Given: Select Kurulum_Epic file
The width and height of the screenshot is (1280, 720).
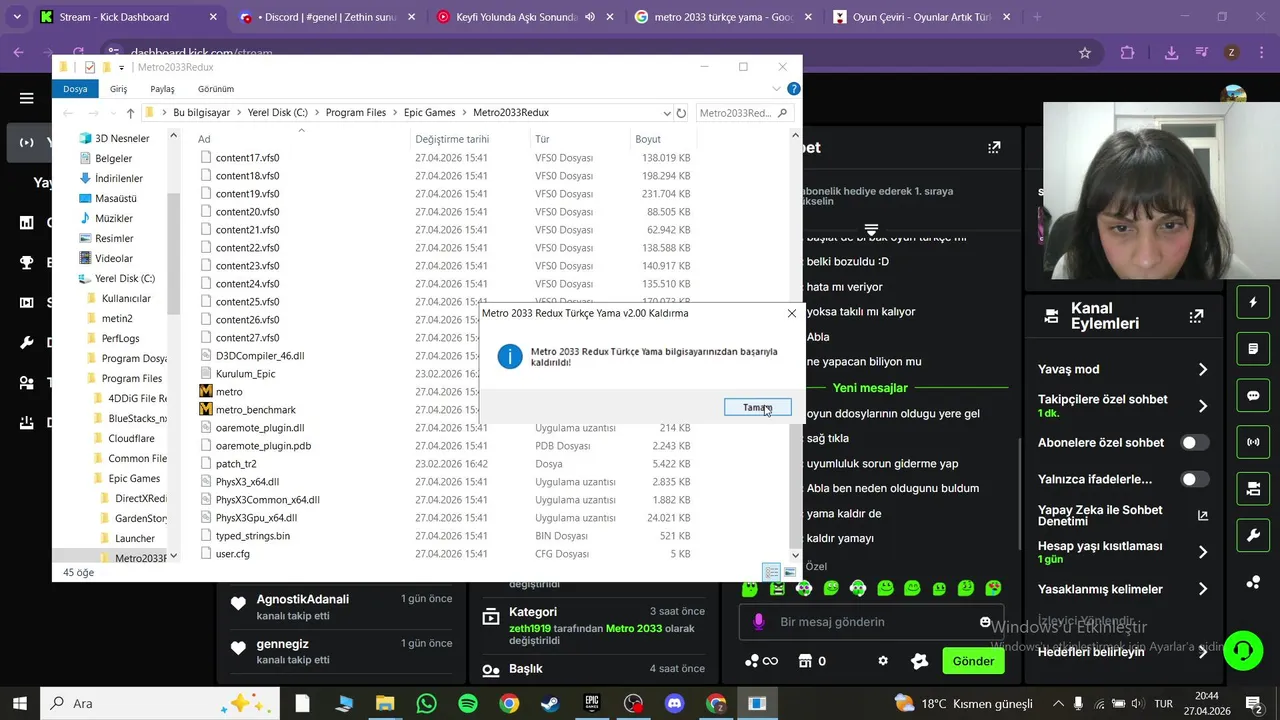Looking at the screenshot, I should tap(245, 374).
